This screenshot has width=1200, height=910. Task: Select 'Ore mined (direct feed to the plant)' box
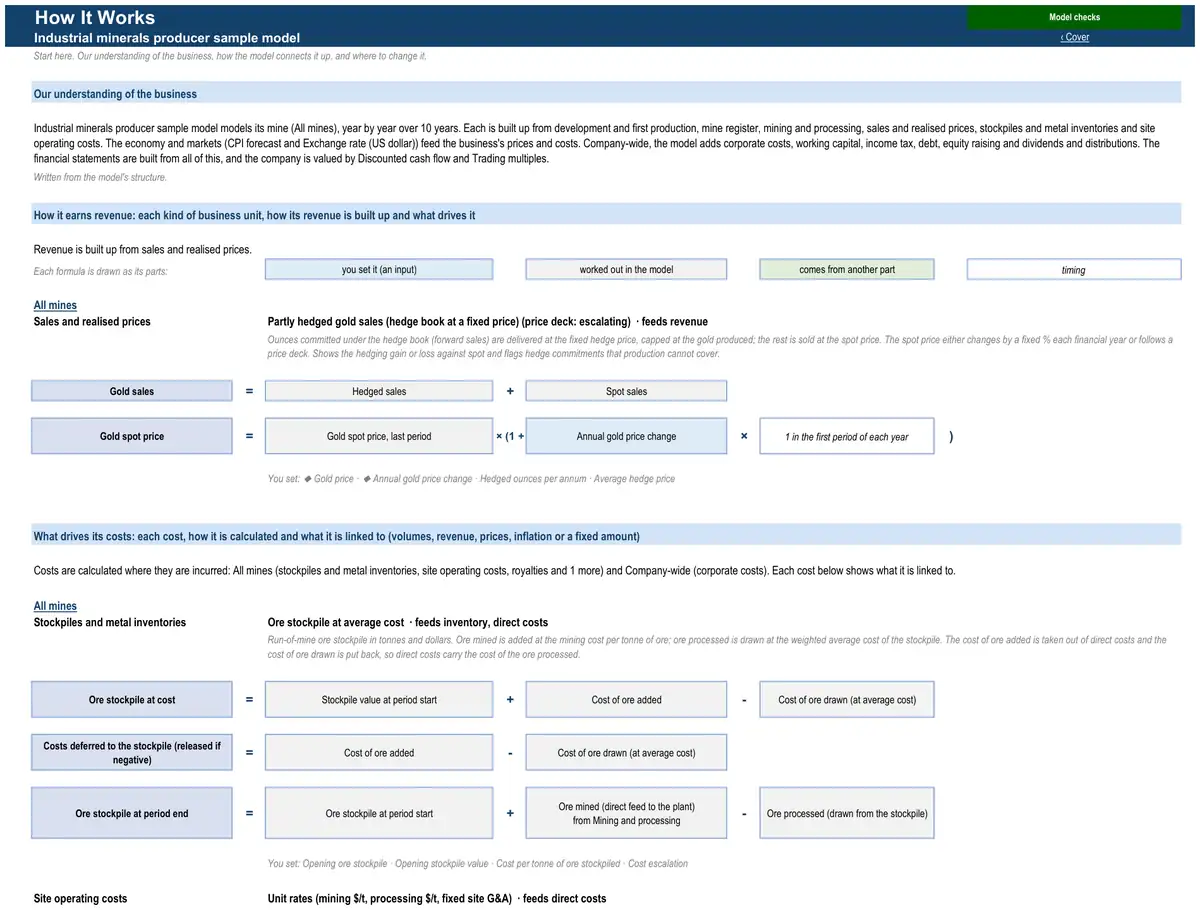point(626,813)
